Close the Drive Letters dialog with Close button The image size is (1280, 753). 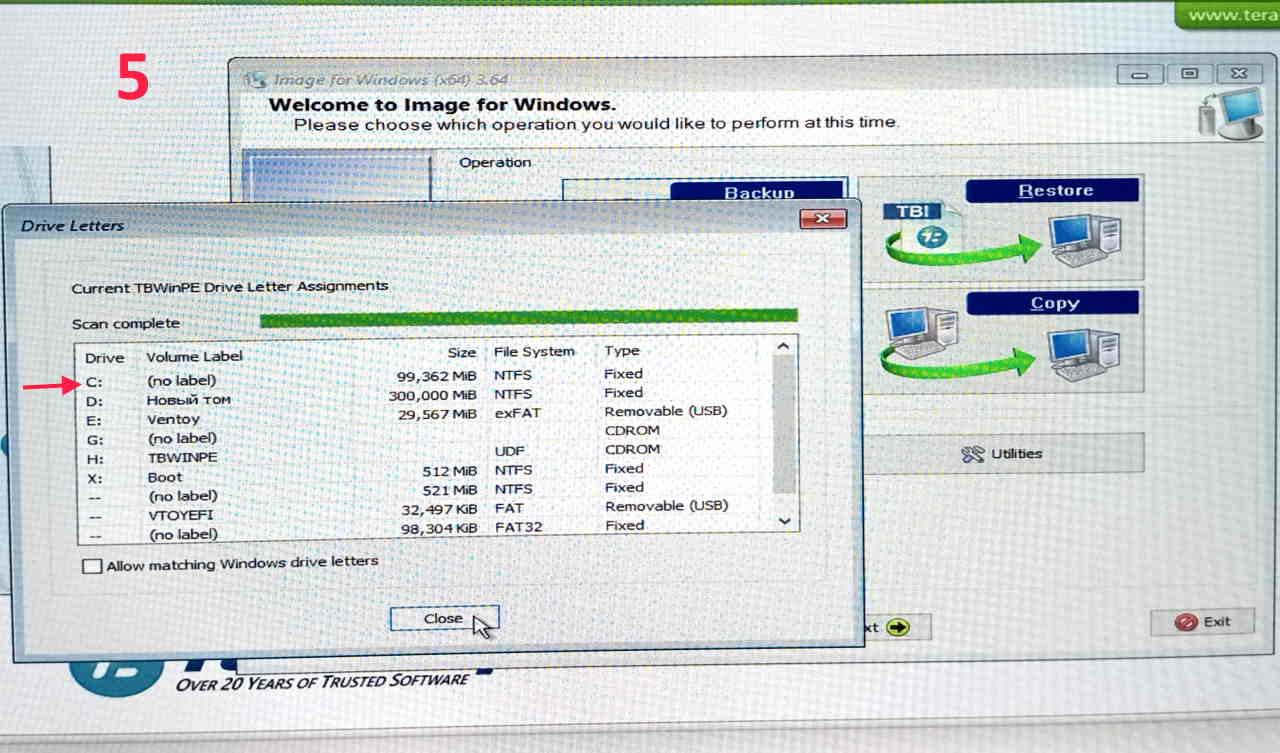tap(444, 619)
